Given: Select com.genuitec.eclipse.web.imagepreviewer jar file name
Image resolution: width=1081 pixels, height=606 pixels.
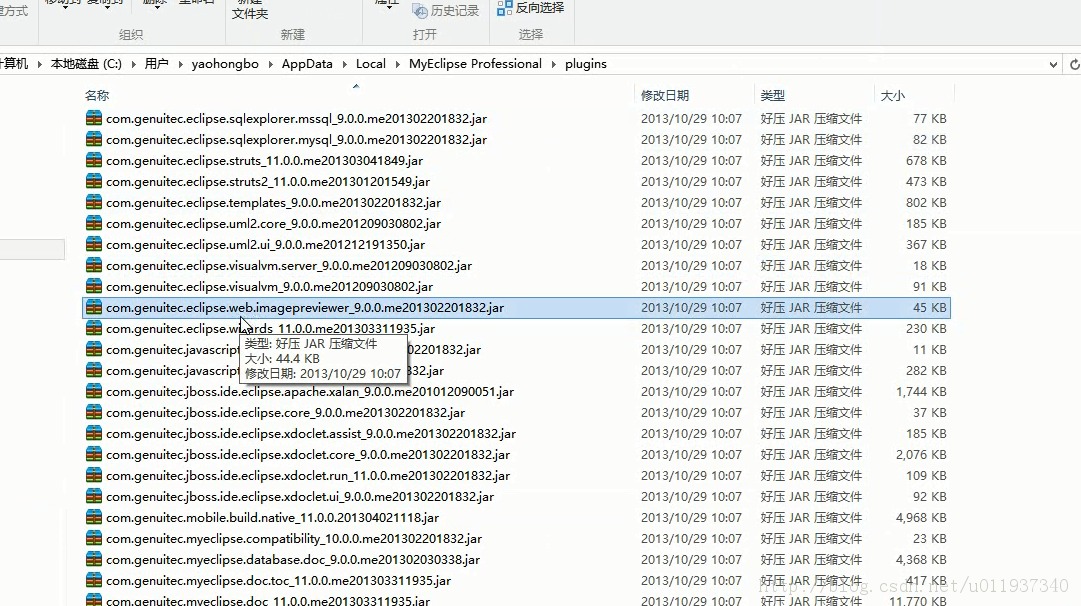Looking at the screenshot, I should click(305, 307).
